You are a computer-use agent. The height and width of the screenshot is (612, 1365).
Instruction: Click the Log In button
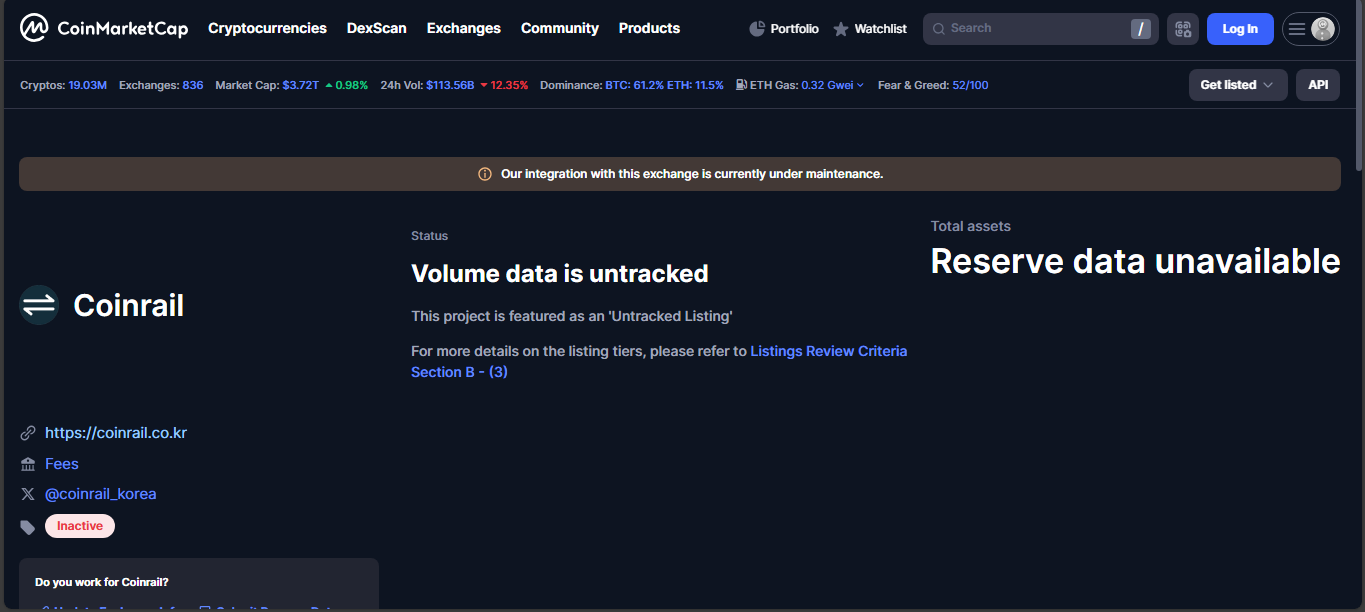pos(1240,29)
